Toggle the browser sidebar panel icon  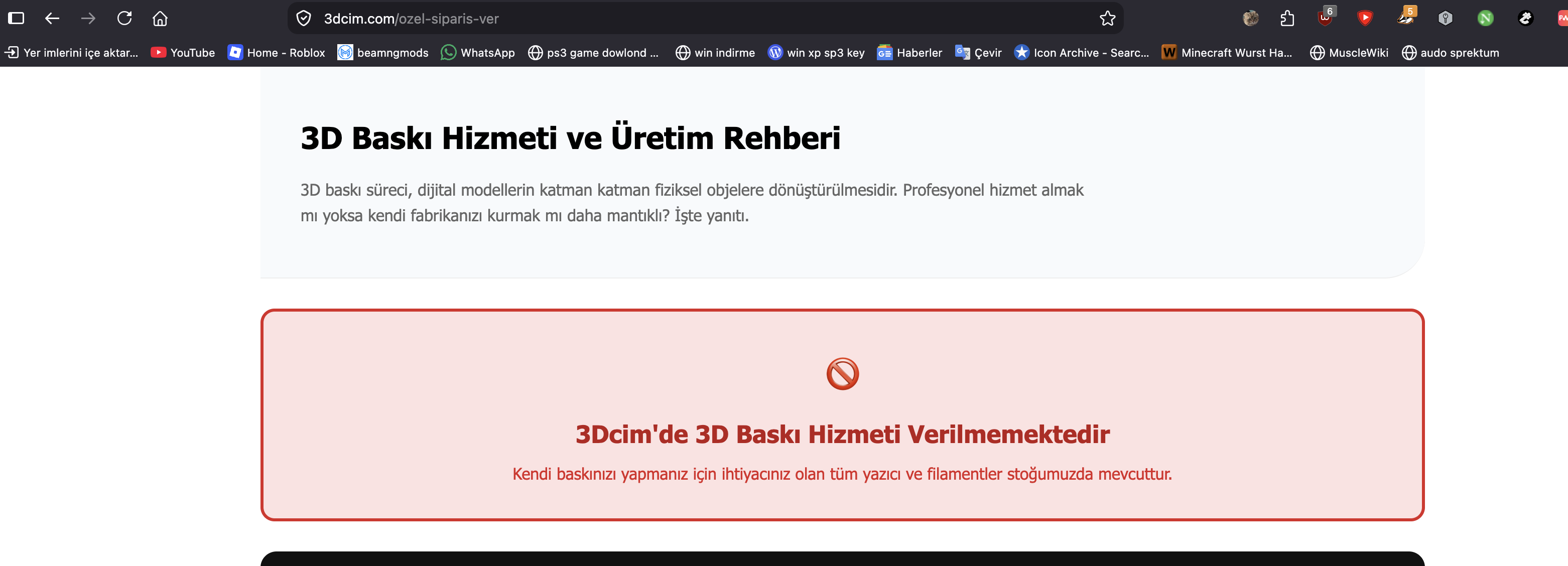16,18
